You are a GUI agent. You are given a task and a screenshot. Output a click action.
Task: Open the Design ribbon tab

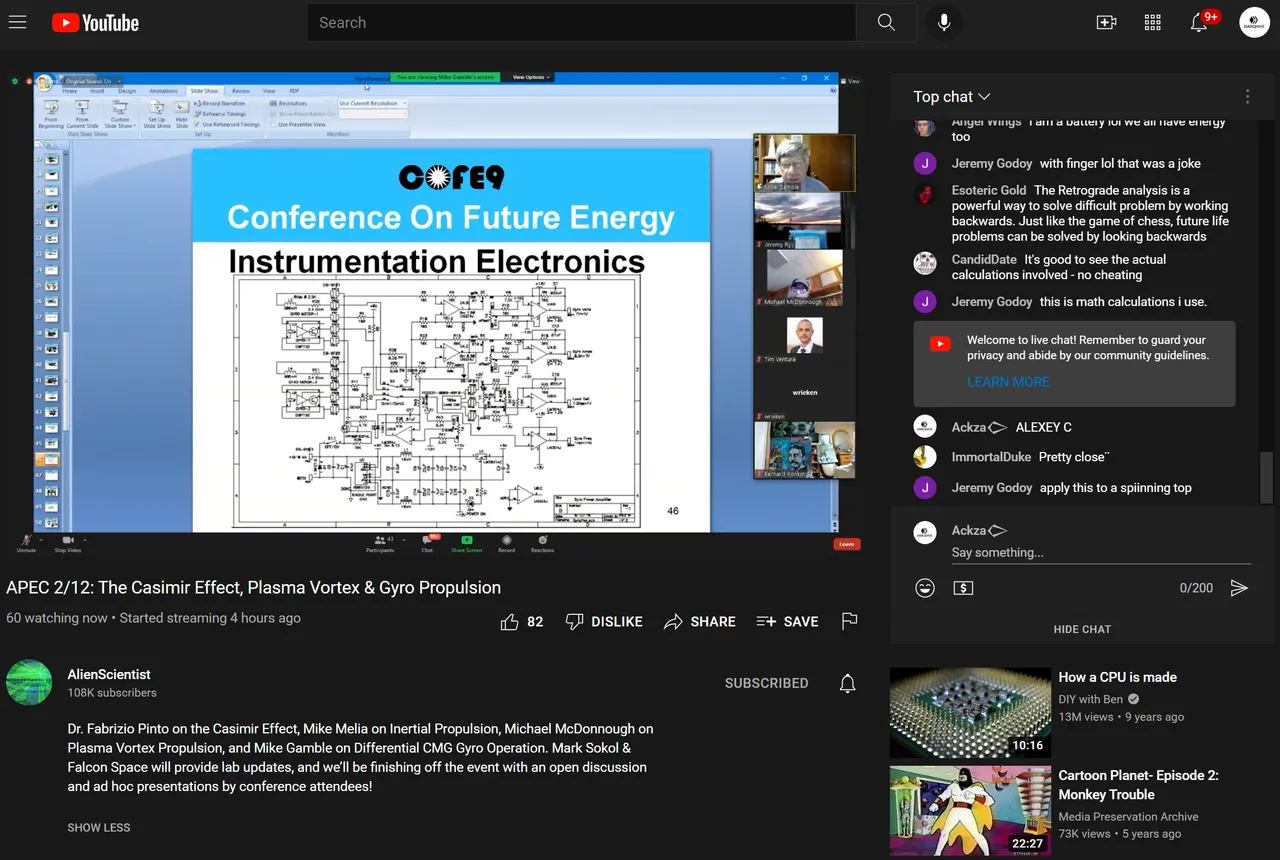click(x=127, y=91)
